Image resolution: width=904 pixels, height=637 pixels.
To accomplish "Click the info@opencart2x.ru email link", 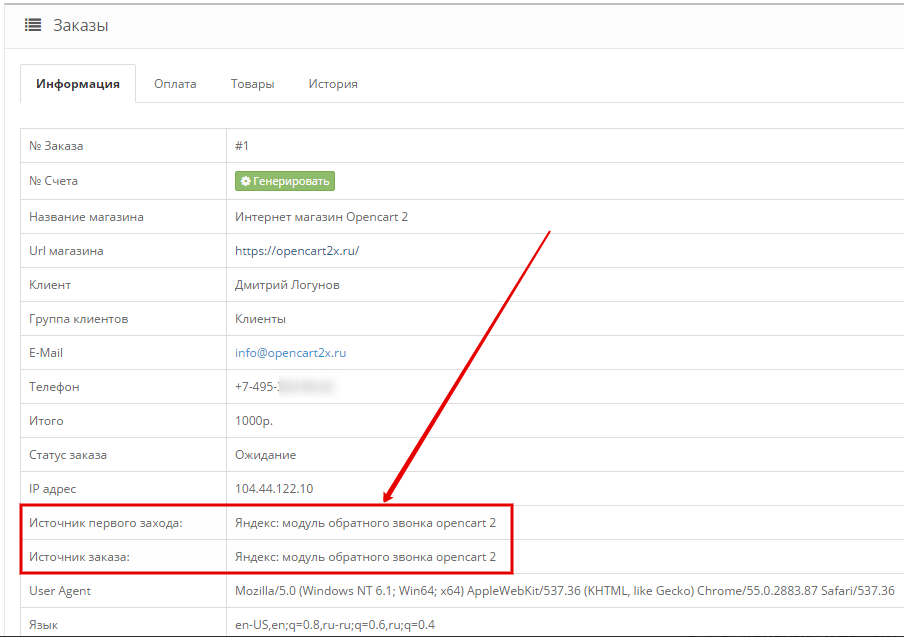I will coord(290,353).
